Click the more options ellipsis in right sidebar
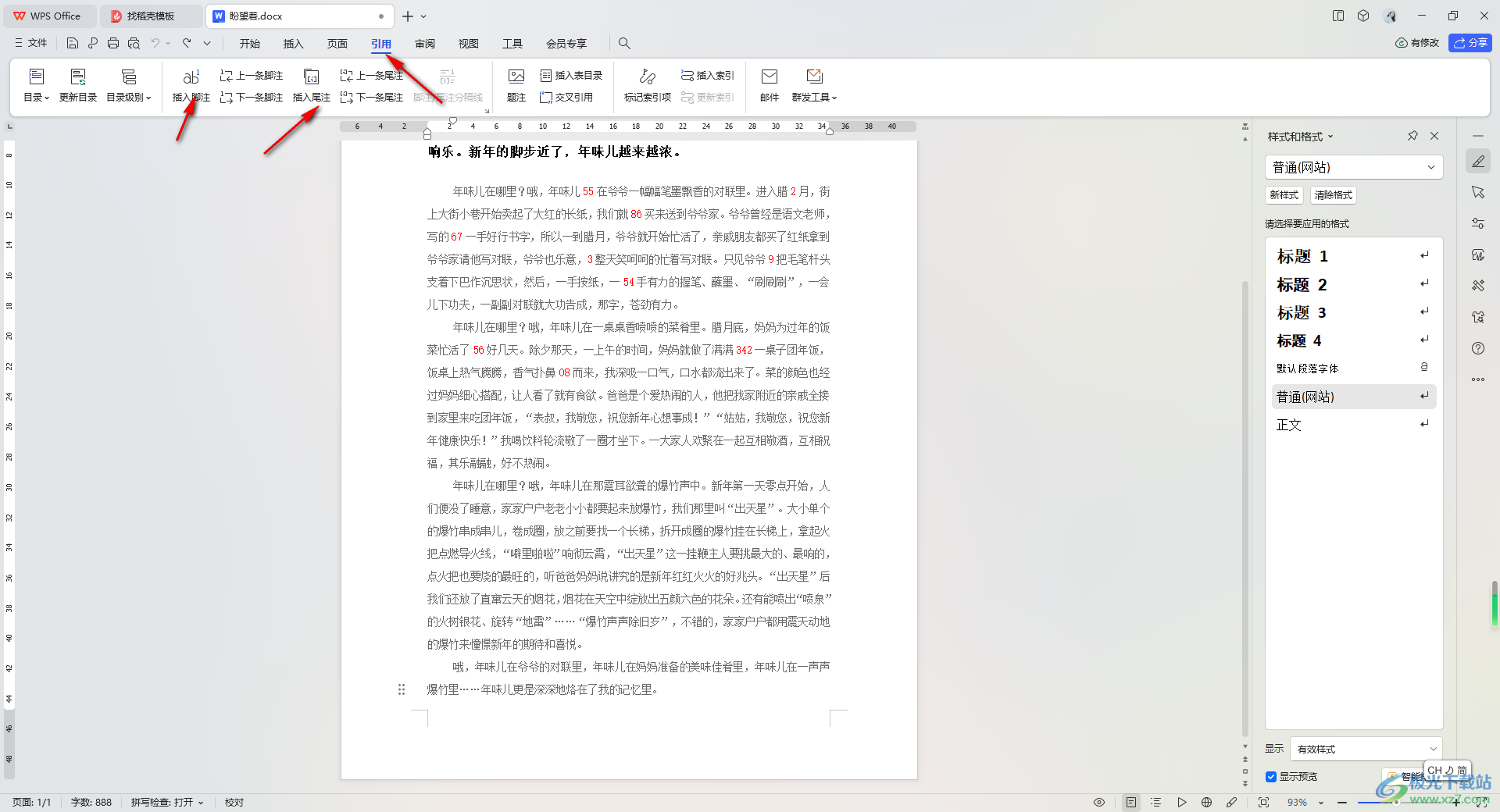 [x=1478, y=379]
